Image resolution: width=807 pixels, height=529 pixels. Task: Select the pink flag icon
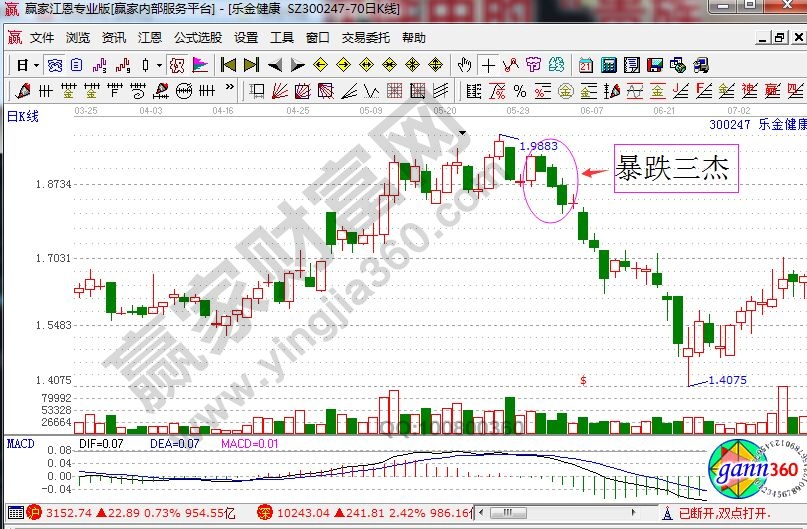pos(200,65)
